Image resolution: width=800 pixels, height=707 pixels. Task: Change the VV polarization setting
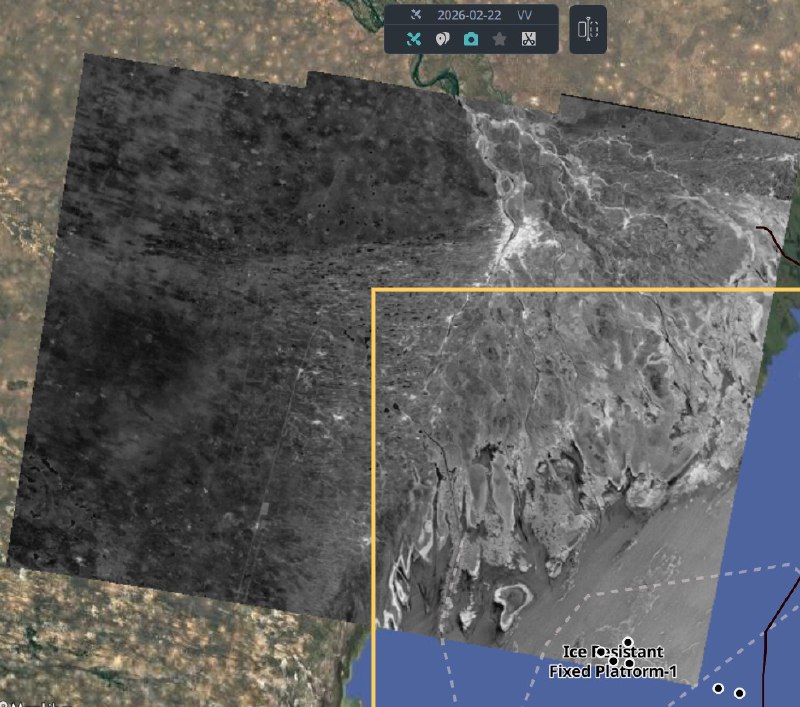point(524,15)
